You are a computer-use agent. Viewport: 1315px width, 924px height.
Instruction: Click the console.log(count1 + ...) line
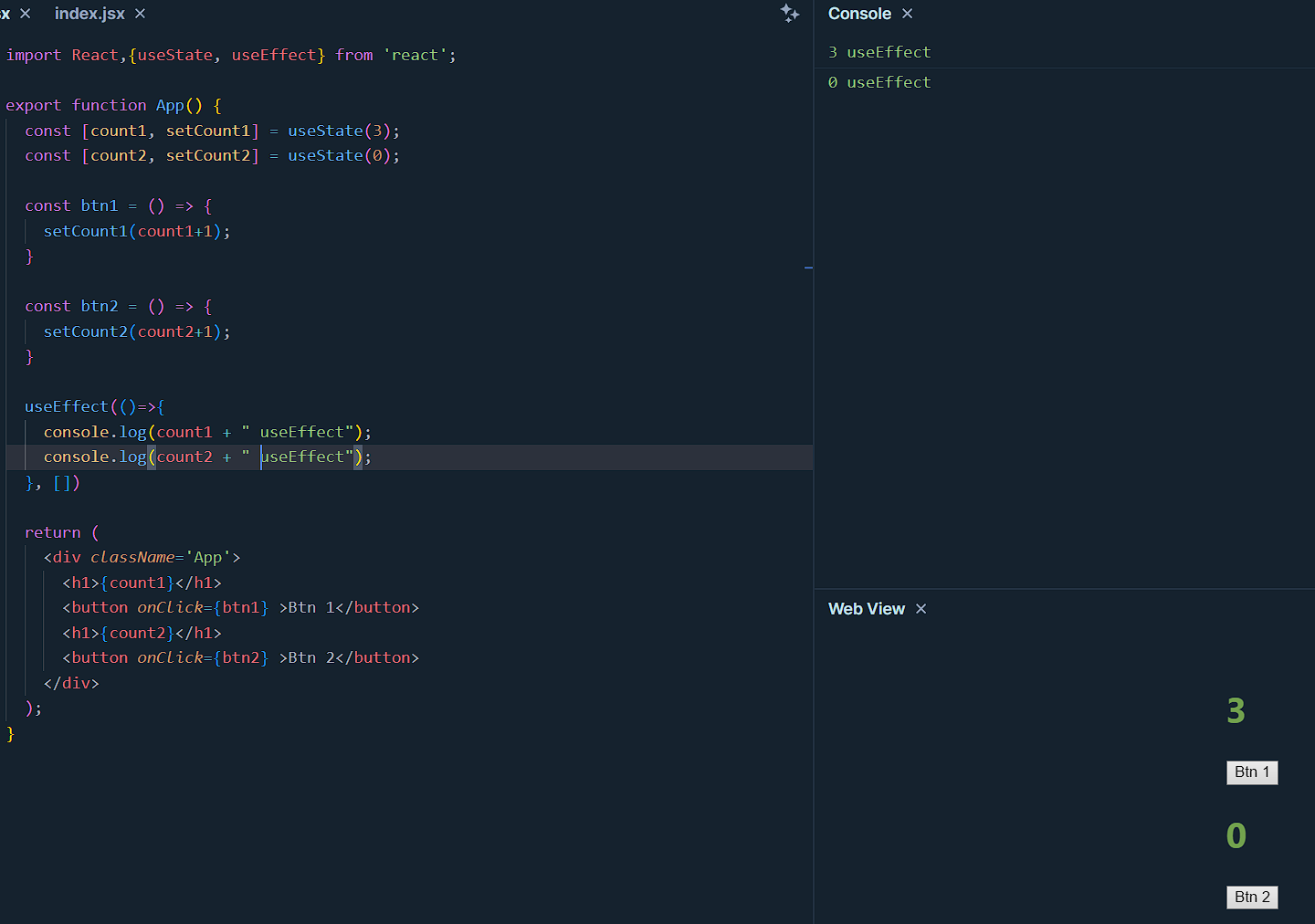click(207, 432)
